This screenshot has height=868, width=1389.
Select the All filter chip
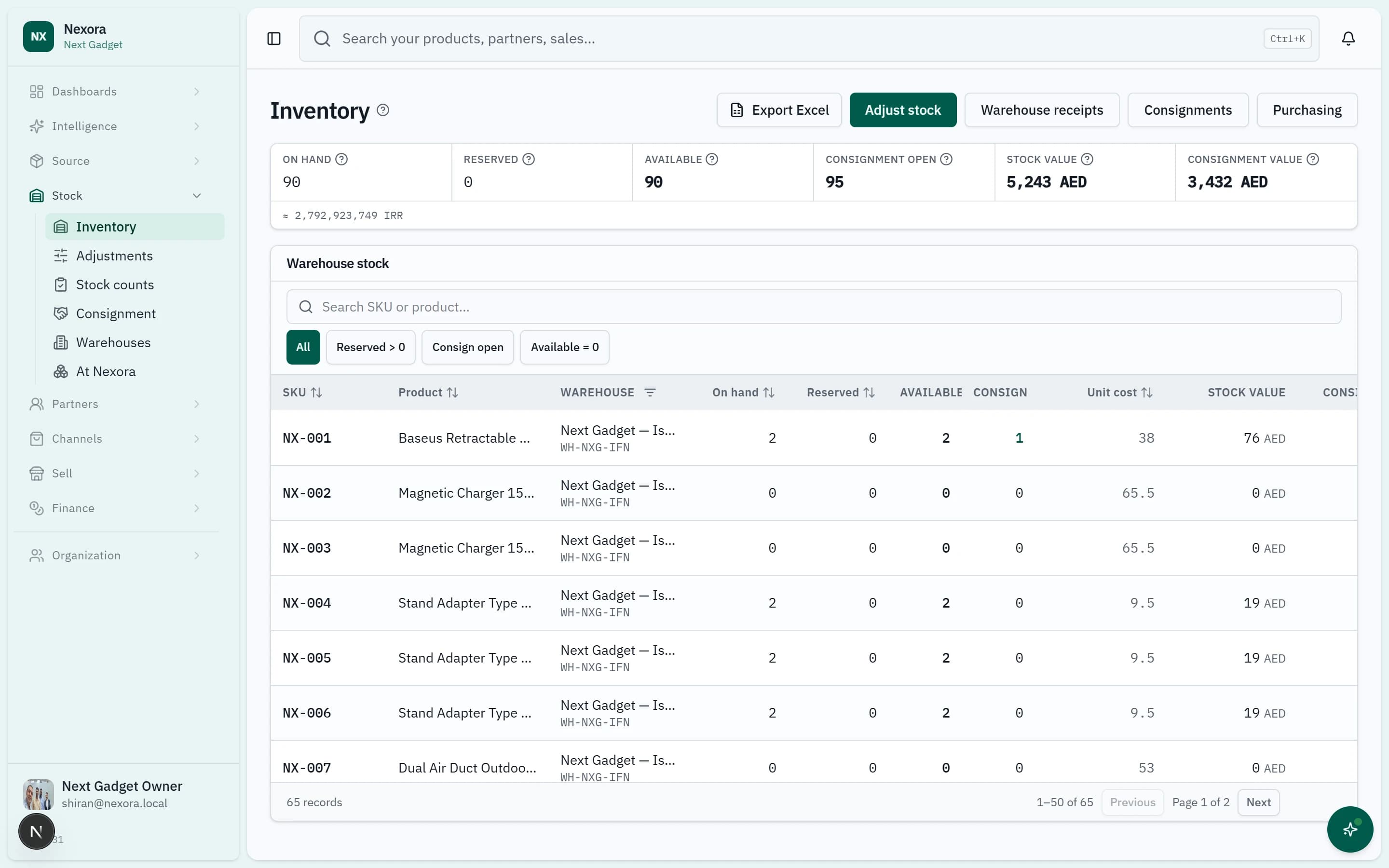tap(303, 347)
